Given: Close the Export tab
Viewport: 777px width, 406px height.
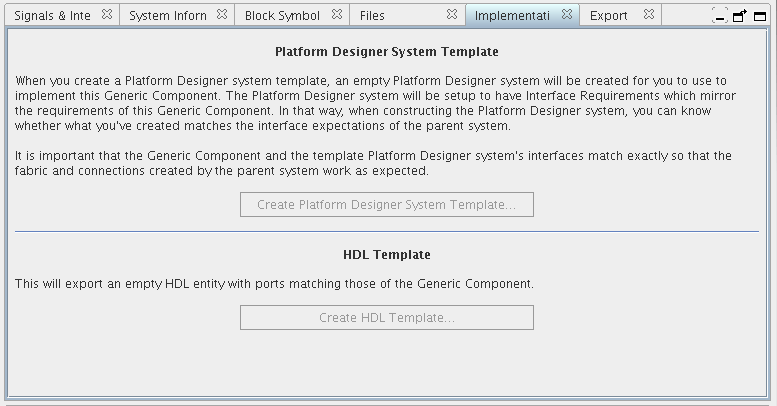Looking at the screenshot, I should 649,15.
